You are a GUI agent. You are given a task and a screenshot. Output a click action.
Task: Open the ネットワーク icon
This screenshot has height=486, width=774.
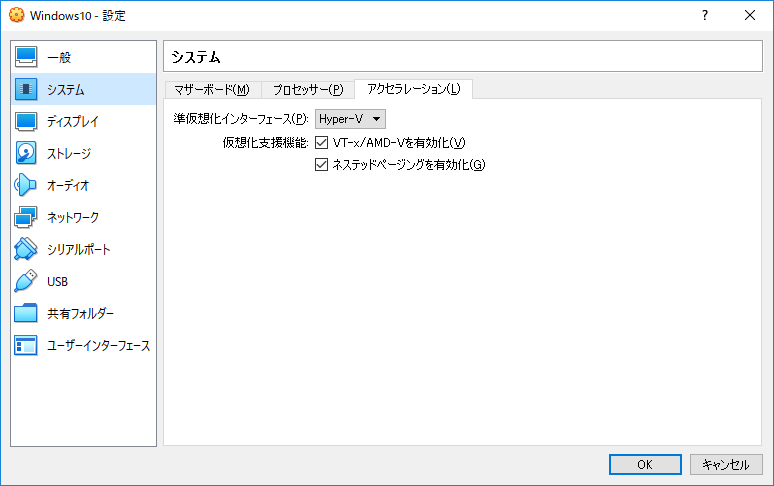(26, 217)
